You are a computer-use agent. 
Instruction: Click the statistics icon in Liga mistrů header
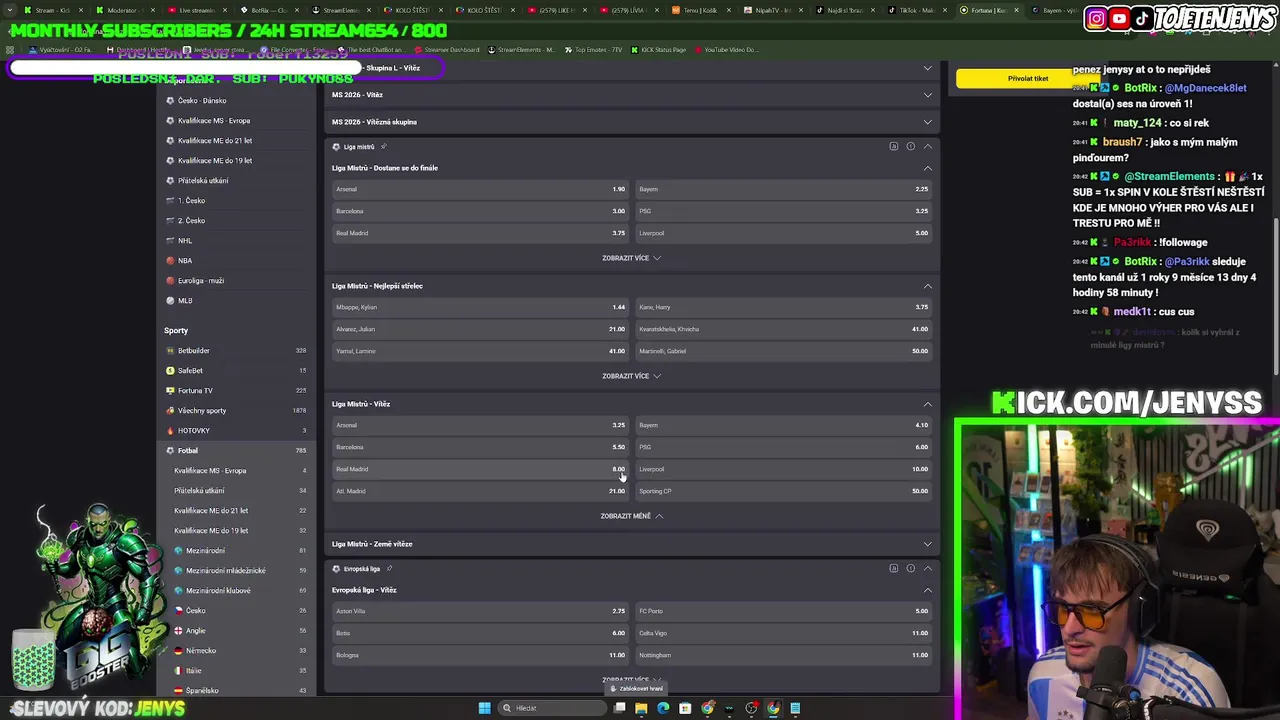pyautogui.click(x=893, y=147)
